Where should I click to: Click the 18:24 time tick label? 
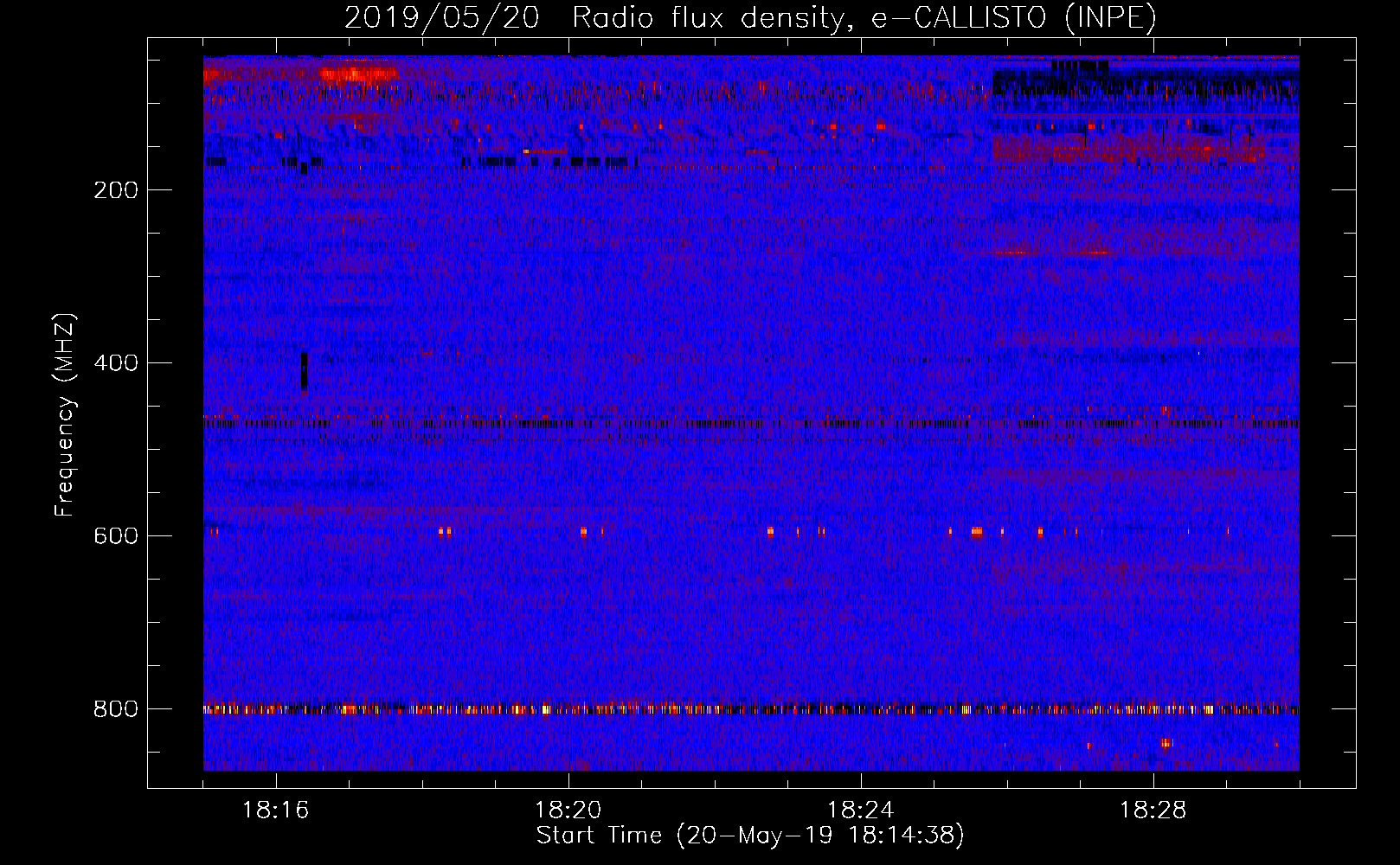point(861,811)
